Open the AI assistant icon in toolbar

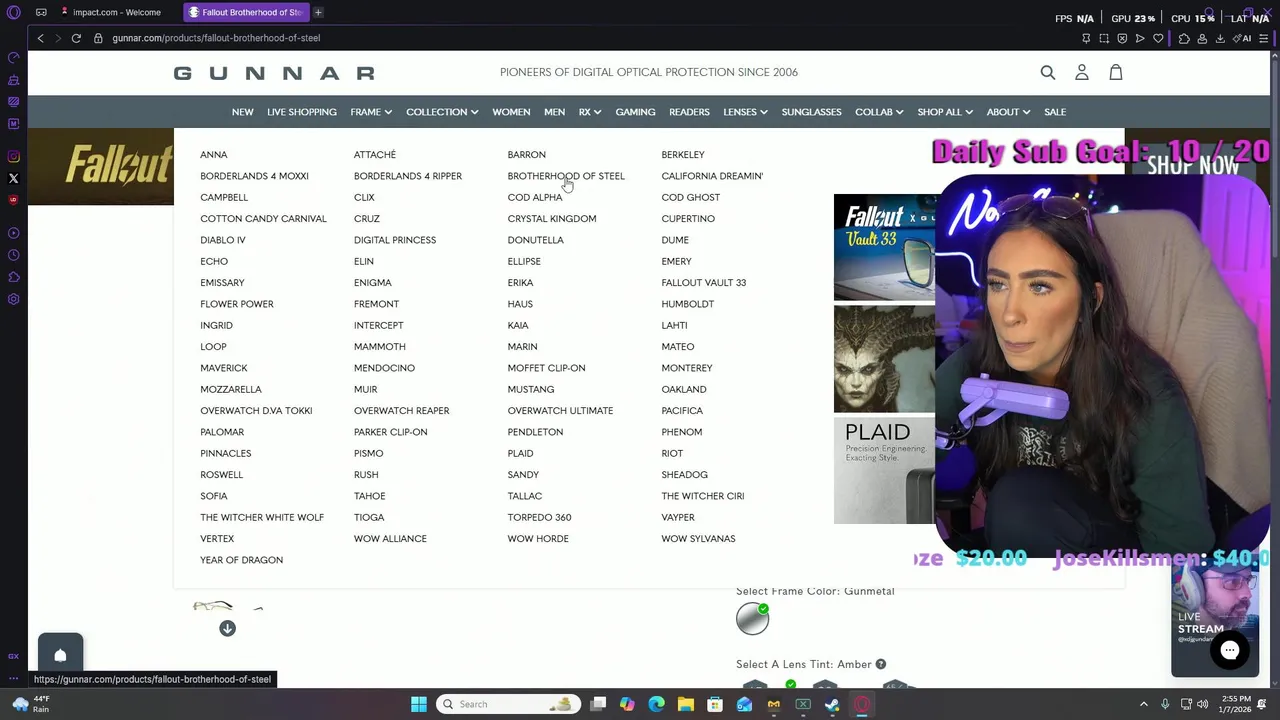(x=1243, y=38)
